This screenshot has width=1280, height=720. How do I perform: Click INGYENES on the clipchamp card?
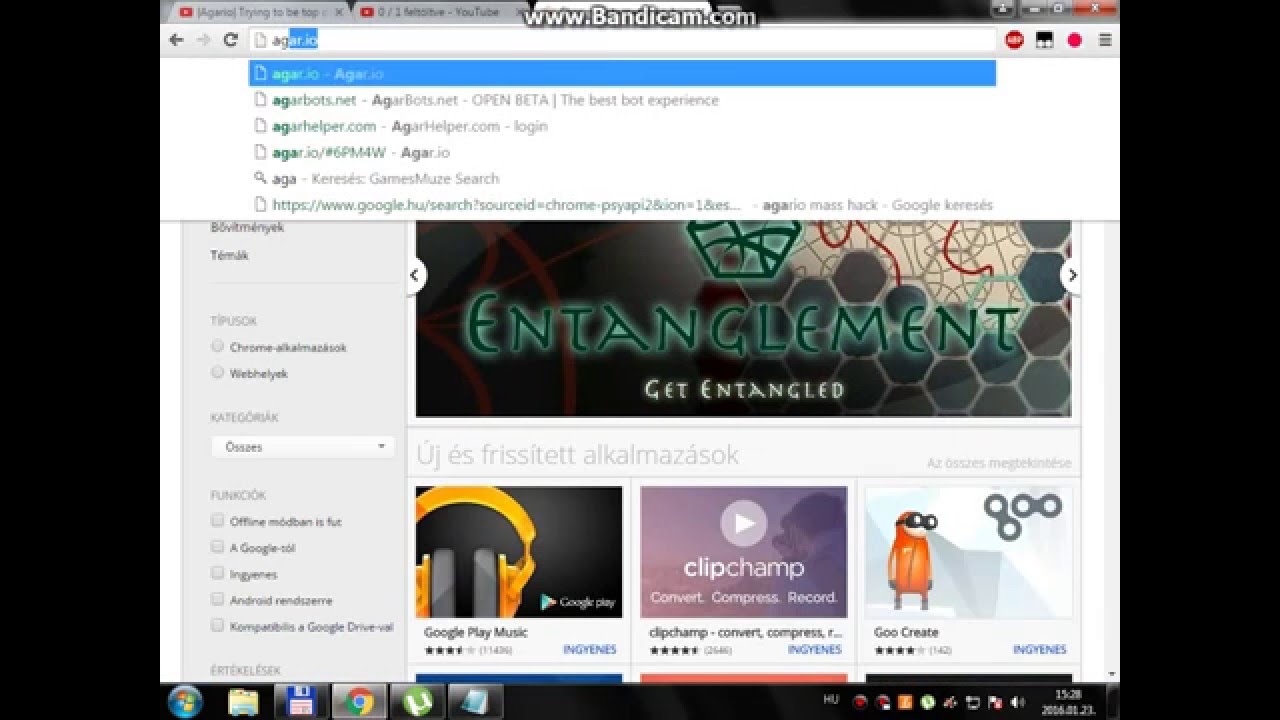(x=814, y=649)
